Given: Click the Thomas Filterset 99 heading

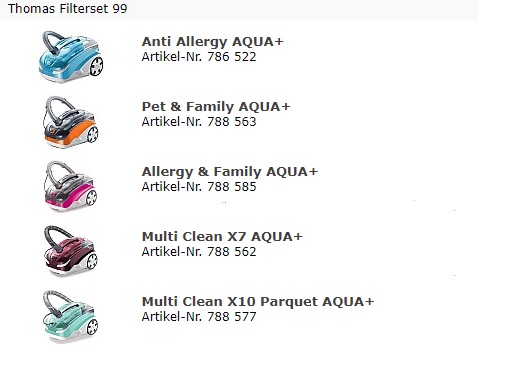Looking at the screenshot, I should [x=68, y=9].
